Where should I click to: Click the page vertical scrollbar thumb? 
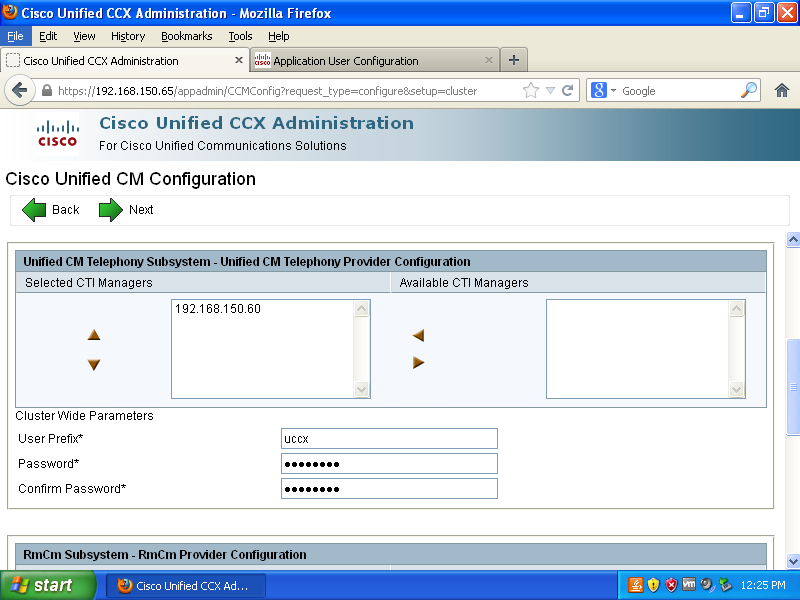(793, 387)
